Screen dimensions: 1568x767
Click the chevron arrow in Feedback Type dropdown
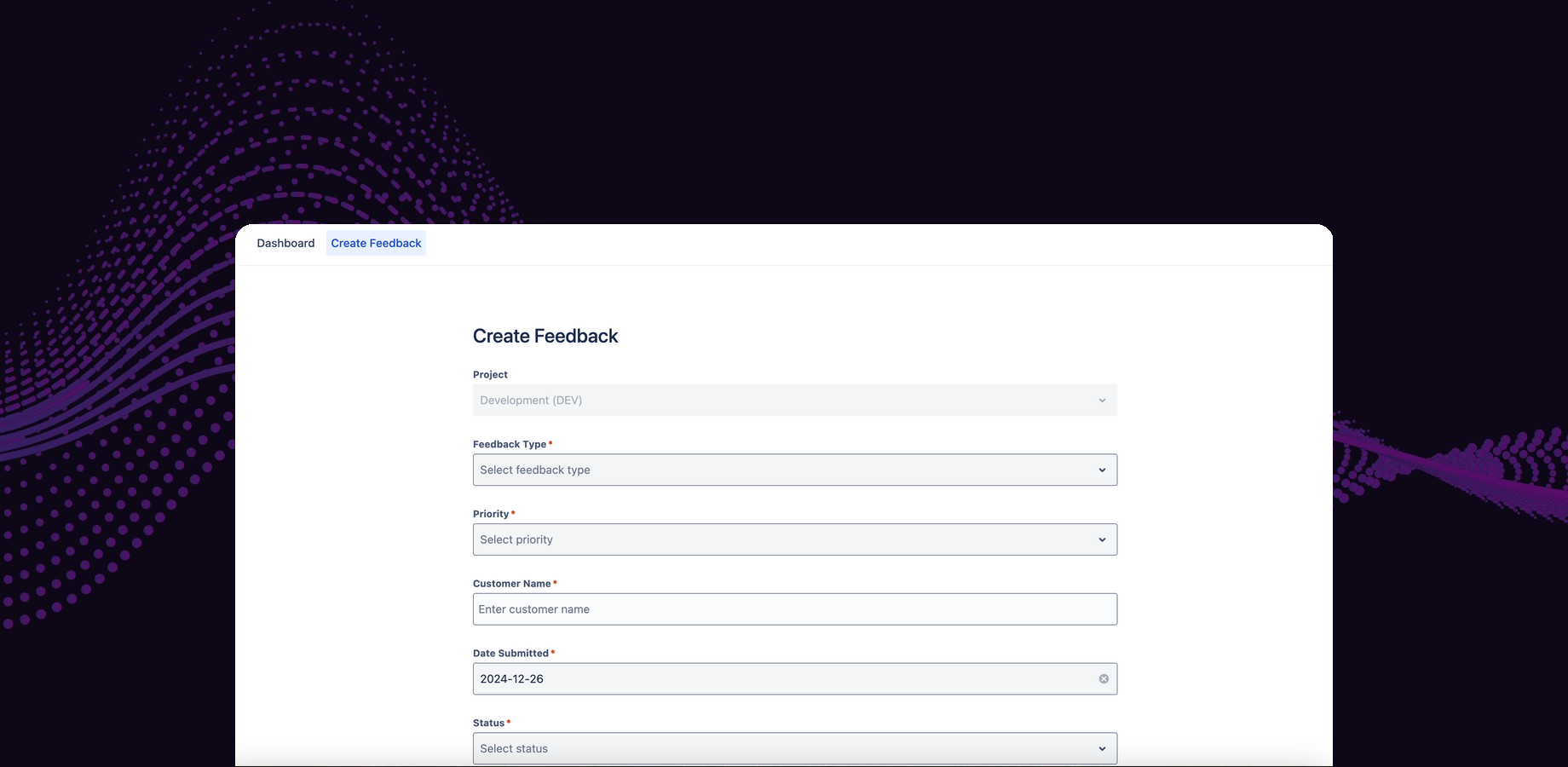point(1102,470)
